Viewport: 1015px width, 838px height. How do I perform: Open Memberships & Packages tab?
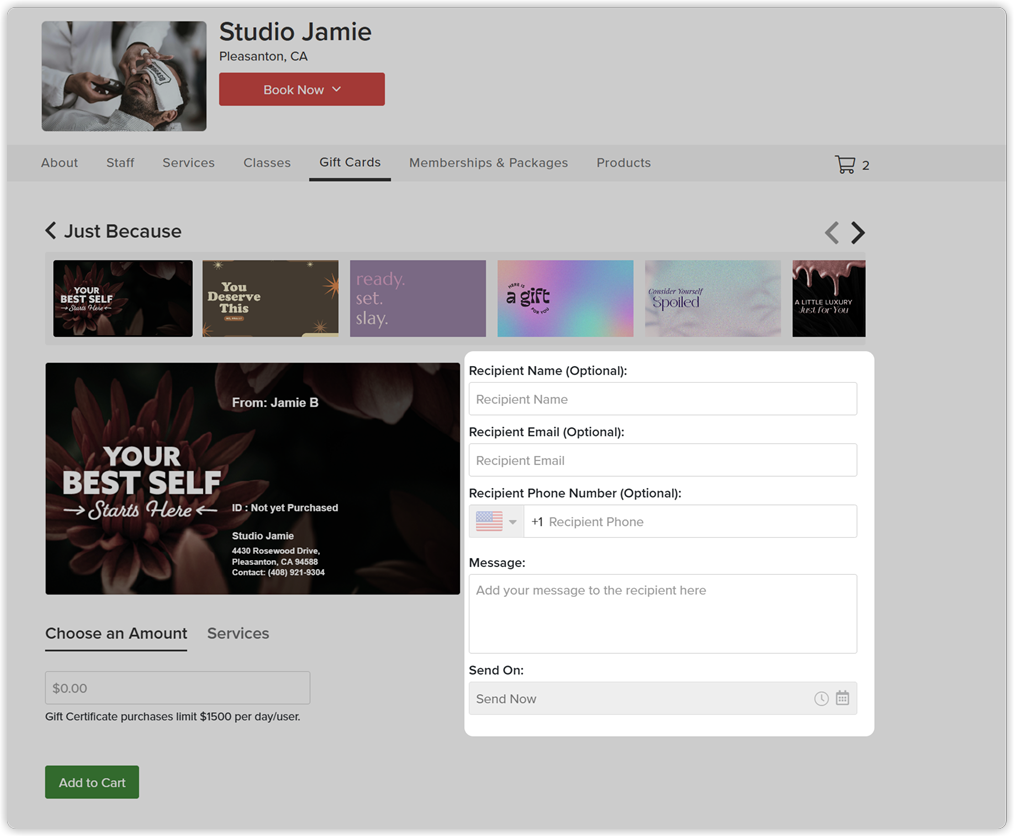tap(488, 162)
